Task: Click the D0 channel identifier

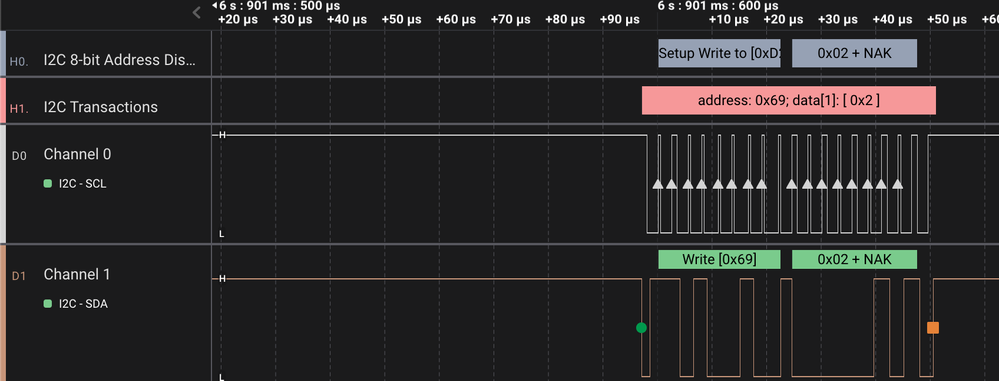Action: click(x=19, y=155)
